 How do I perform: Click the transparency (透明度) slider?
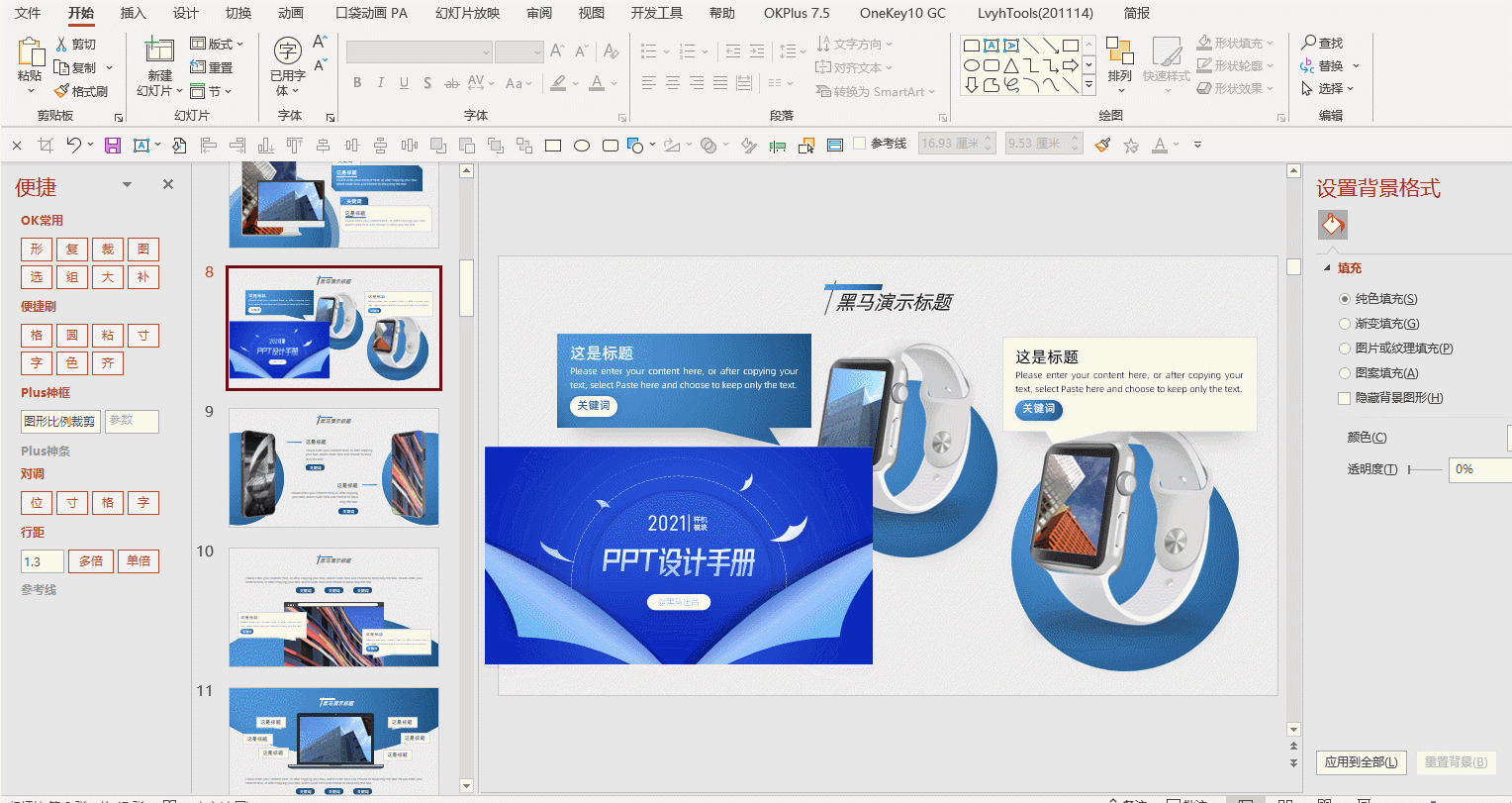(1425, 469)
